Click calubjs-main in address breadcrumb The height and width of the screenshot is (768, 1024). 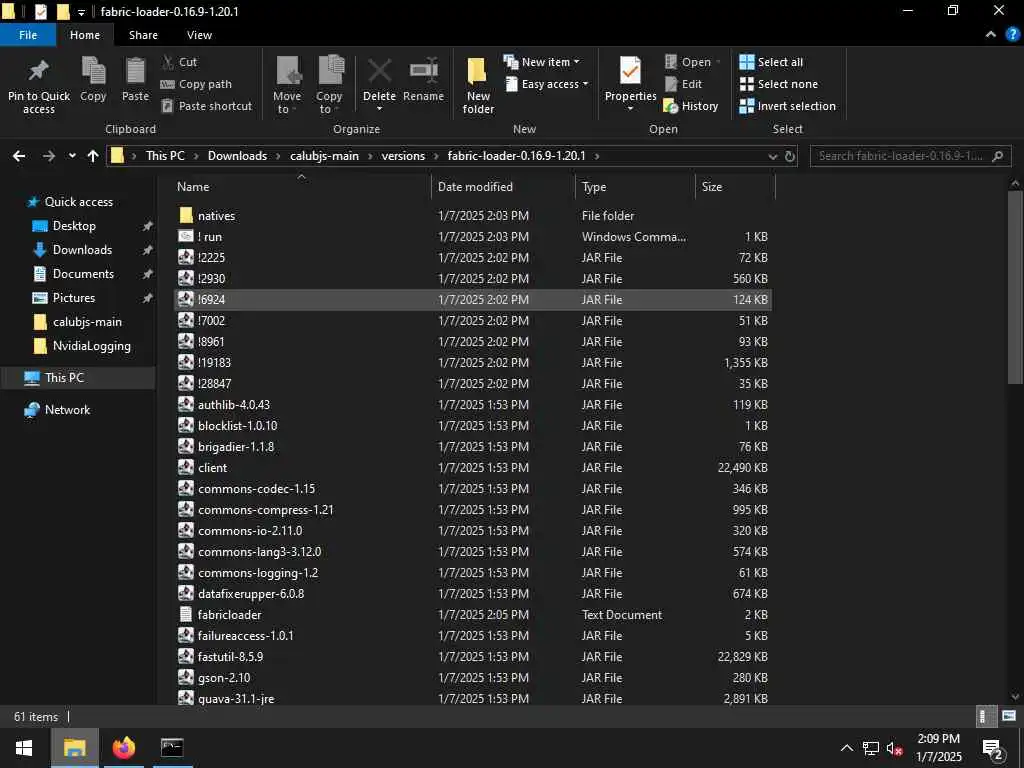(x=324, y=156)
